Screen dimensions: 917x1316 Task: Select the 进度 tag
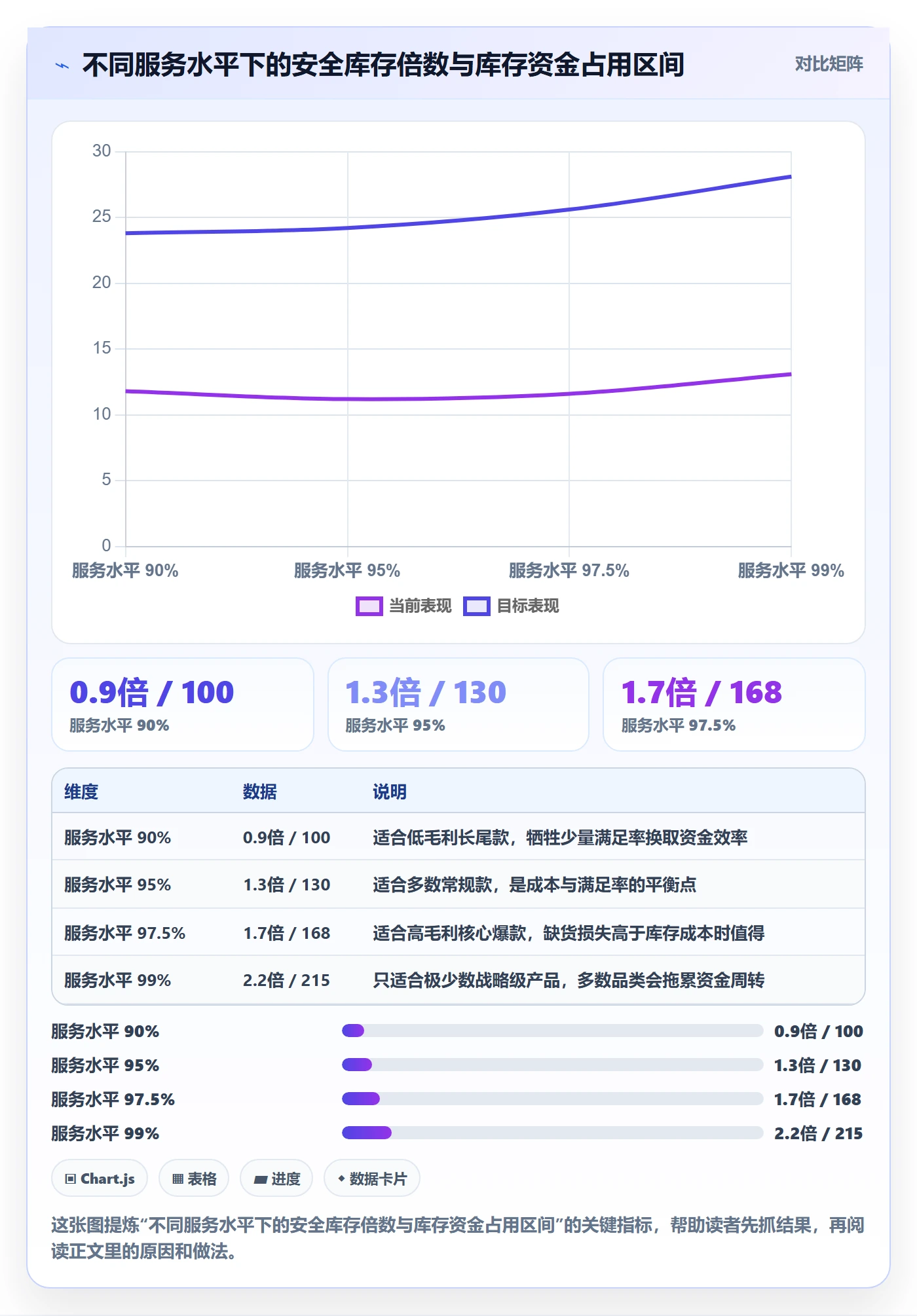(276, 1179)
